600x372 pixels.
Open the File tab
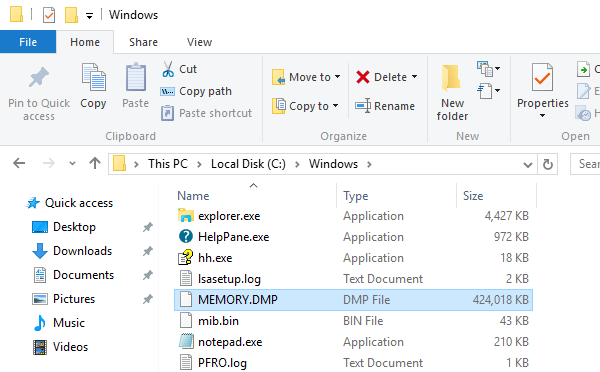(28, 42)
